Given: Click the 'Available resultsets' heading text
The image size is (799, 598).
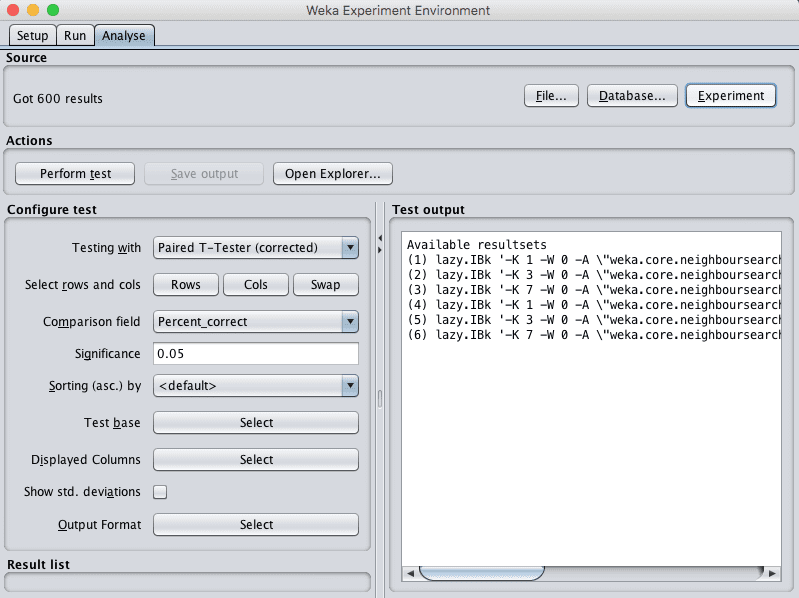Looking at the screenshot, I should pos(476,245).
